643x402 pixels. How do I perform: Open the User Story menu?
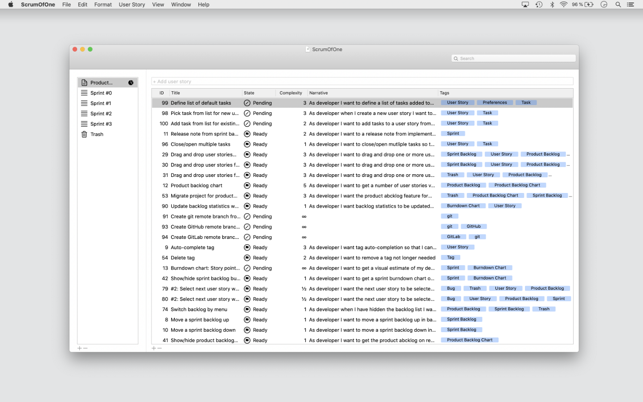coord(132,5)
